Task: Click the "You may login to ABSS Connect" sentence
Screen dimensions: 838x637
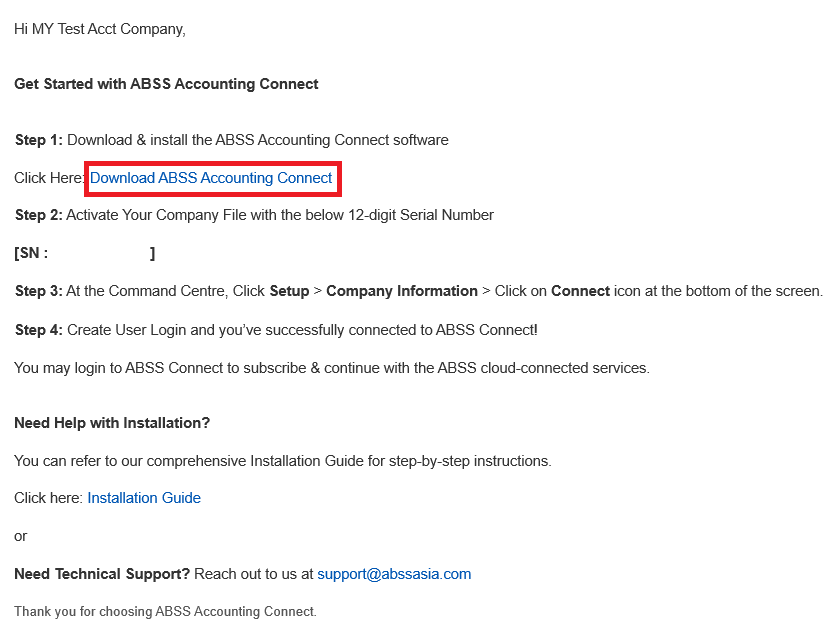Action: [x=331, y=368]
